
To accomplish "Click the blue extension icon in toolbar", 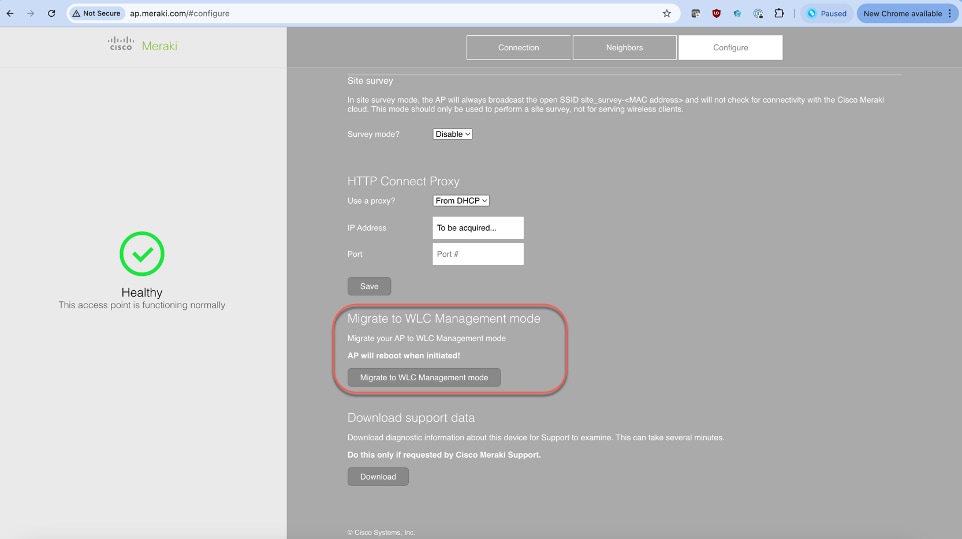I will 737,13.
